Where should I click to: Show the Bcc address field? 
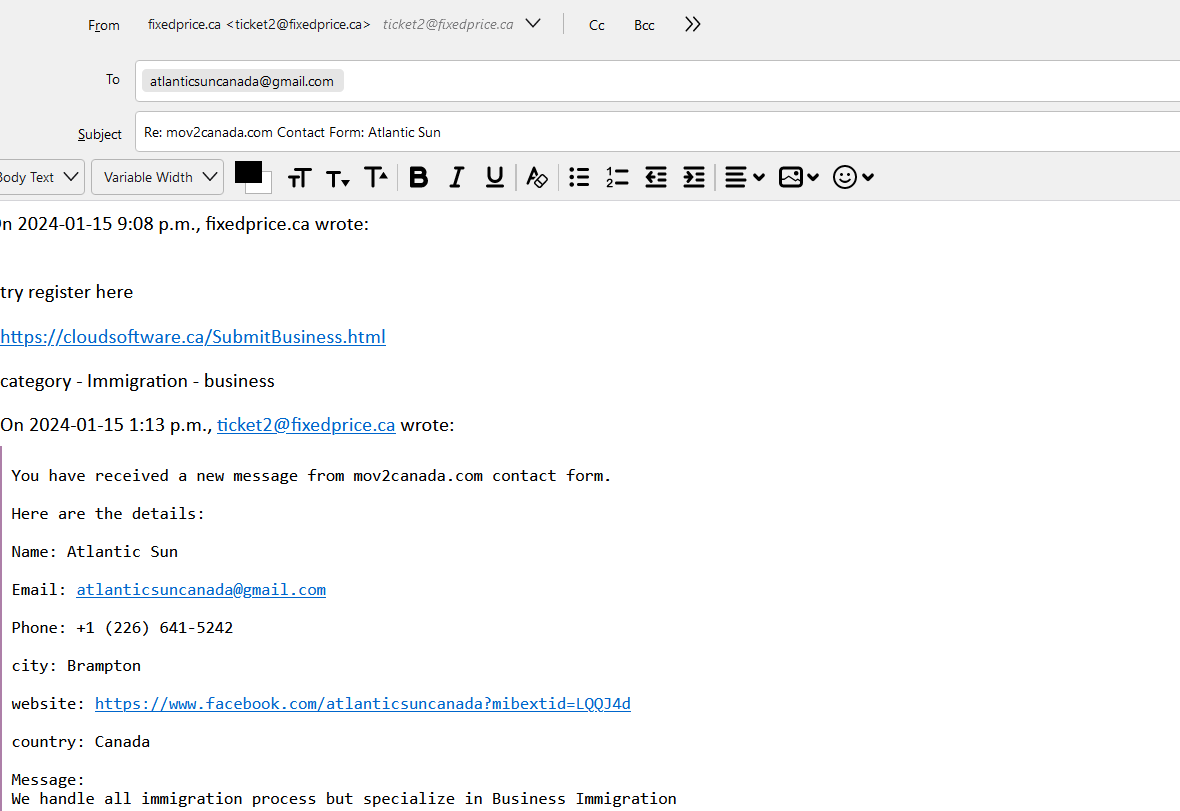pos(644,25)
